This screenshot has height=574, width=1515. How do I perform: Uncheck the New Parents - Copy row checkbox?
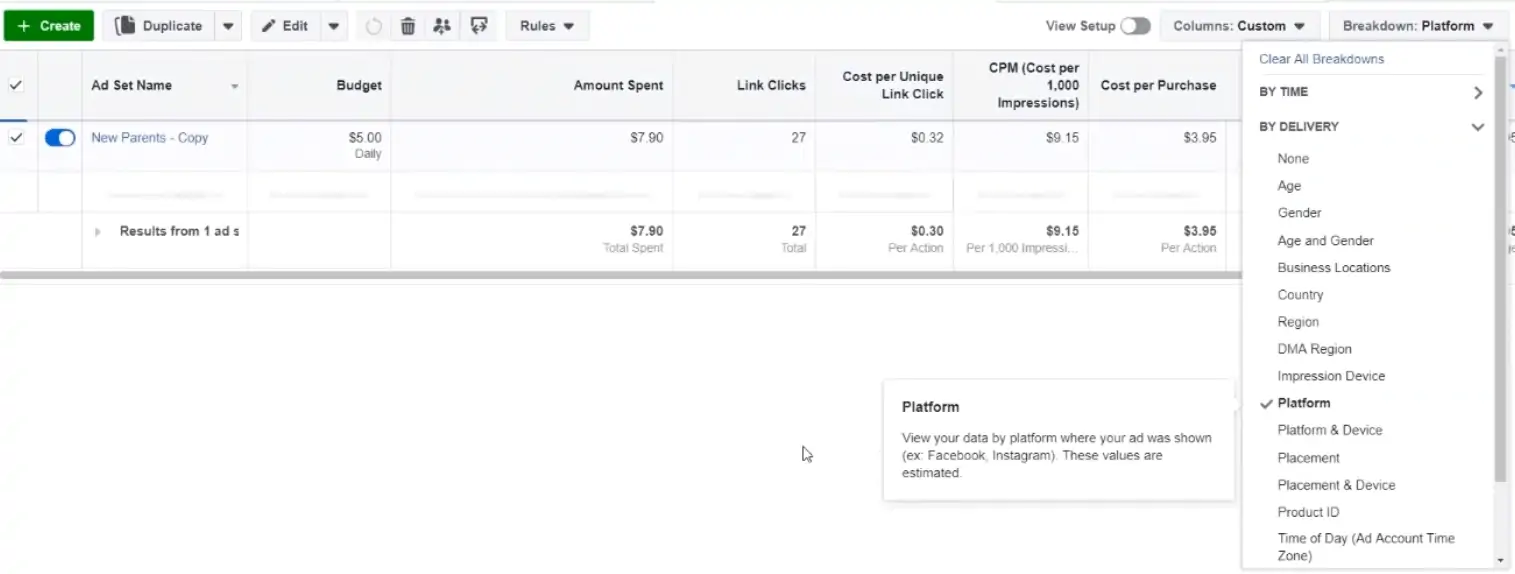[16, 138]
